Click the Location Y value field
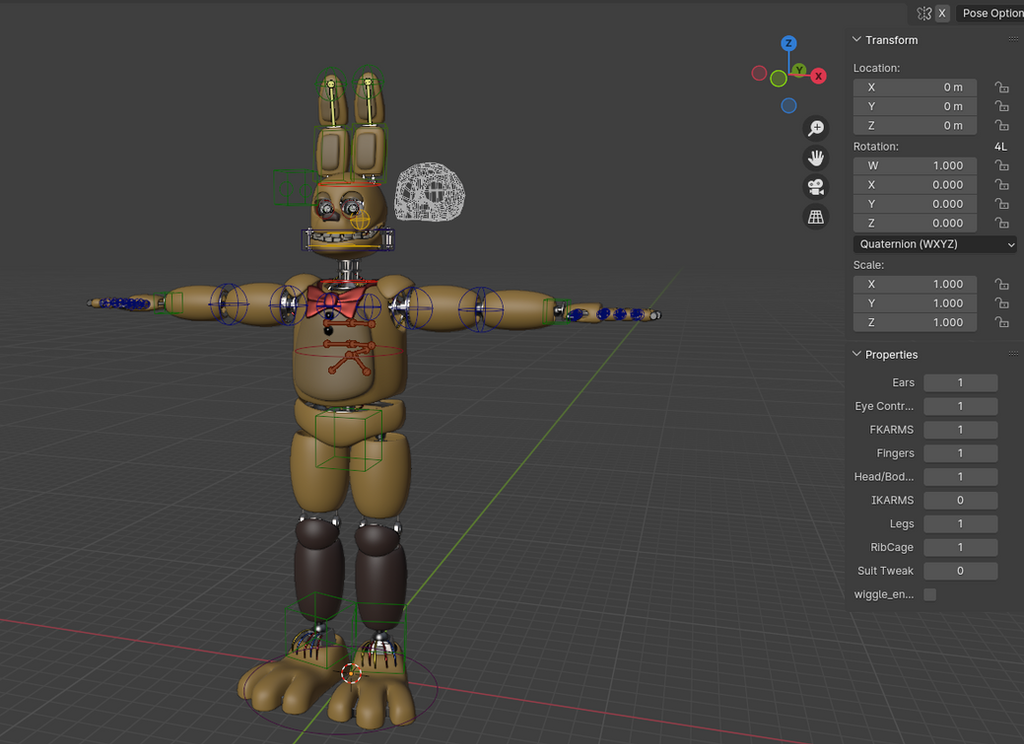Image resolution: width=1024 pixels, height=744 pixels. click(x=915, y=106)
